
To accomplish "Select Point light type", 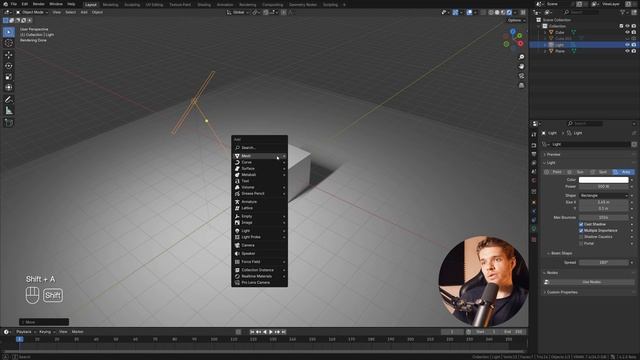I will point(554,172).
